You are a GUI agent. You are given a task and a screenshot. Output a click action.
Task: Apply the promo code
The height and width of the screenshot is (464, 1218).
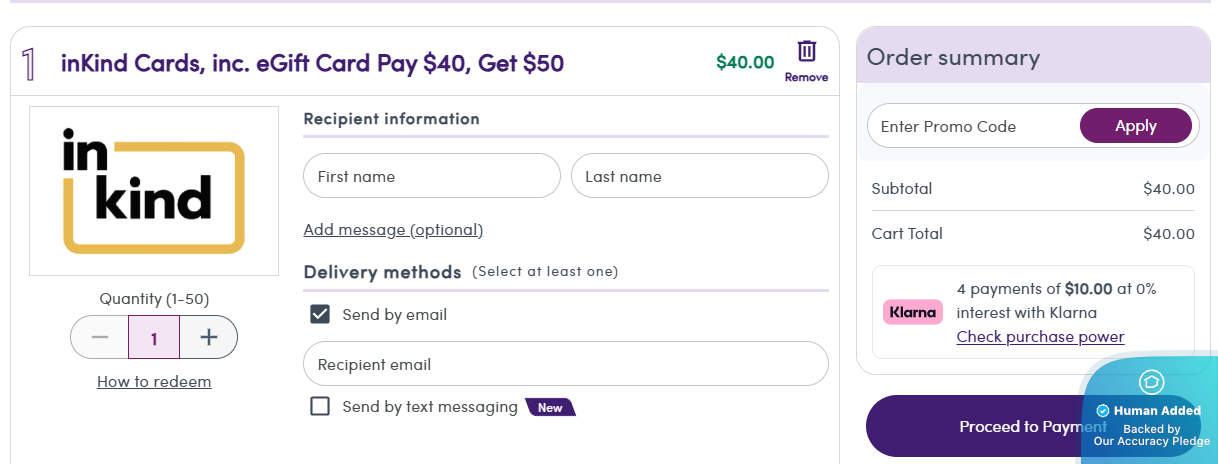coord(1135,126)
